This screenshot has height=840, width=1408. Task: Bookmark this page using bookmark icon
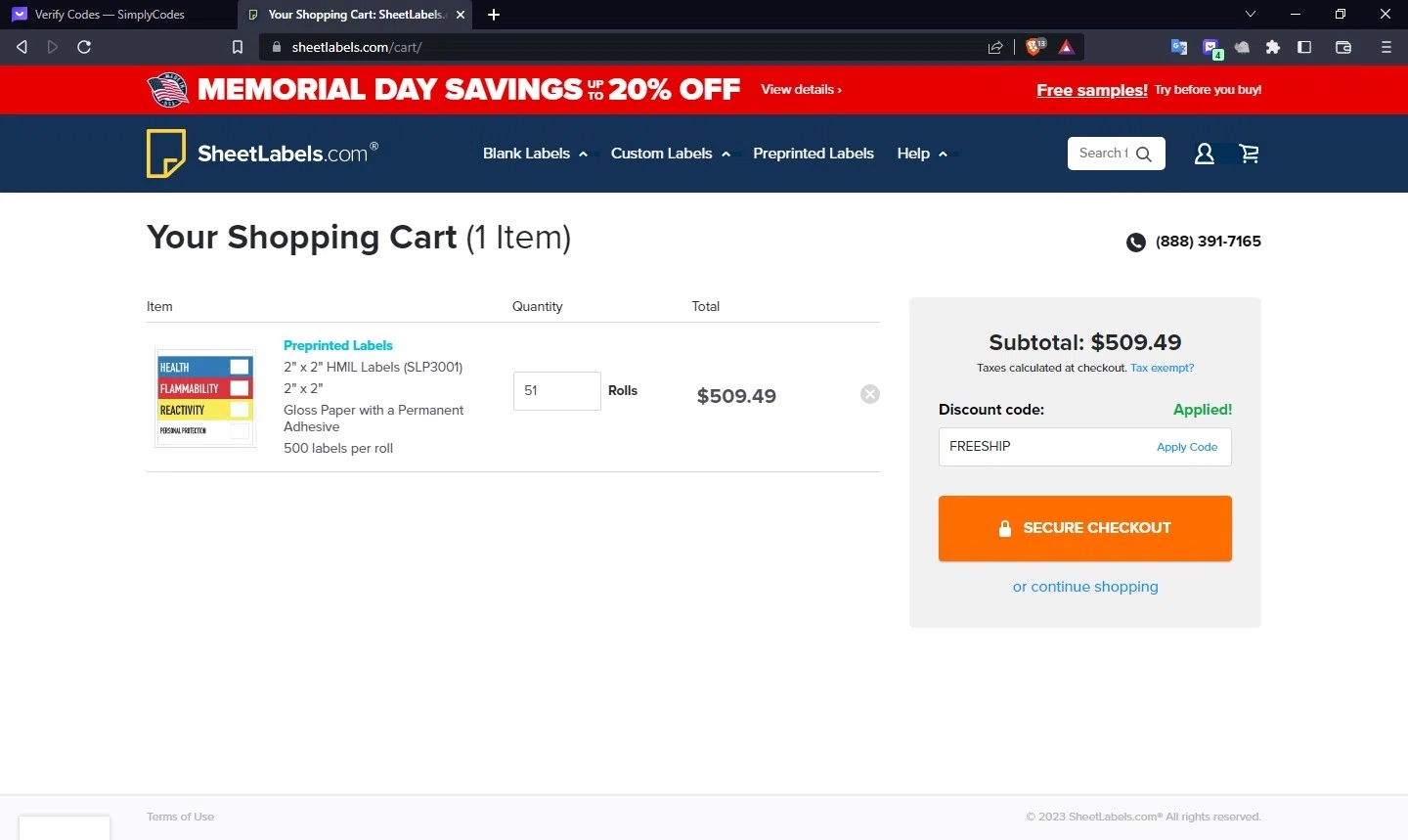[x=238, y=47]
